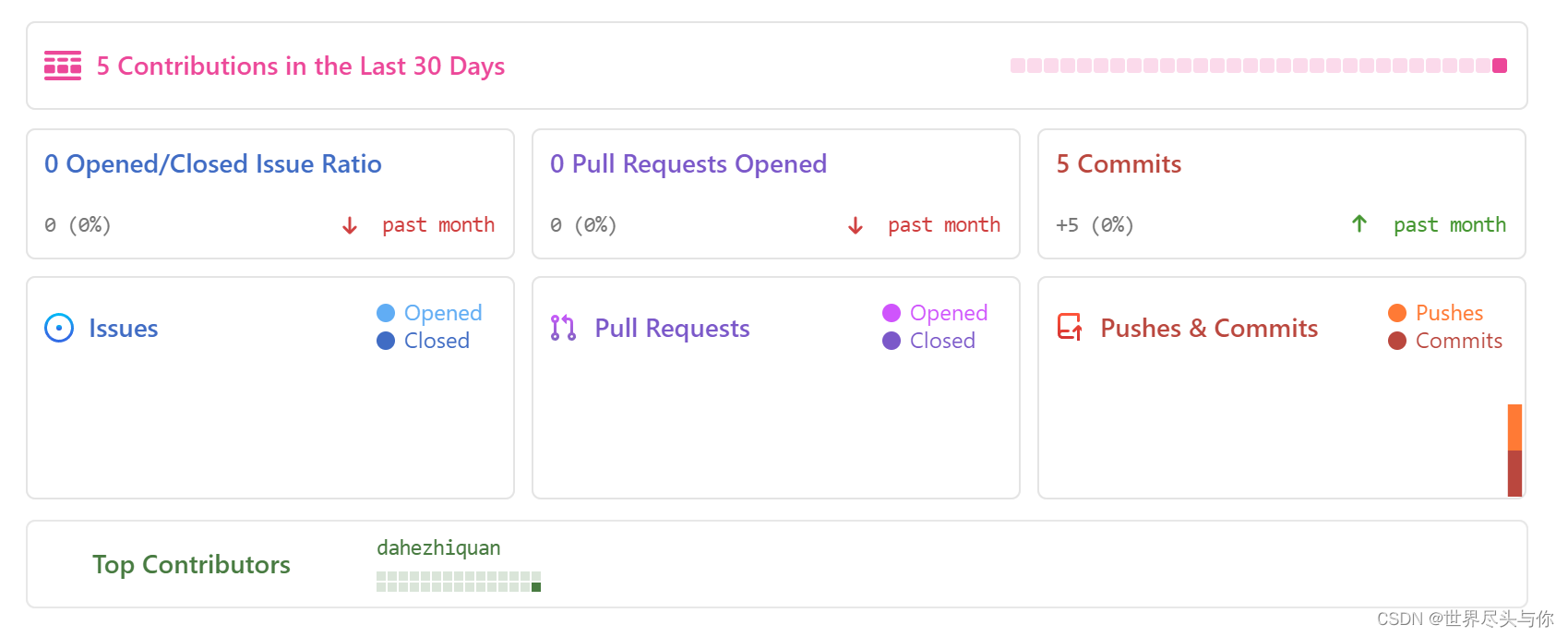Click the highlighted last day in contributions strip
1568x637 pixels.
(1500, 66)
